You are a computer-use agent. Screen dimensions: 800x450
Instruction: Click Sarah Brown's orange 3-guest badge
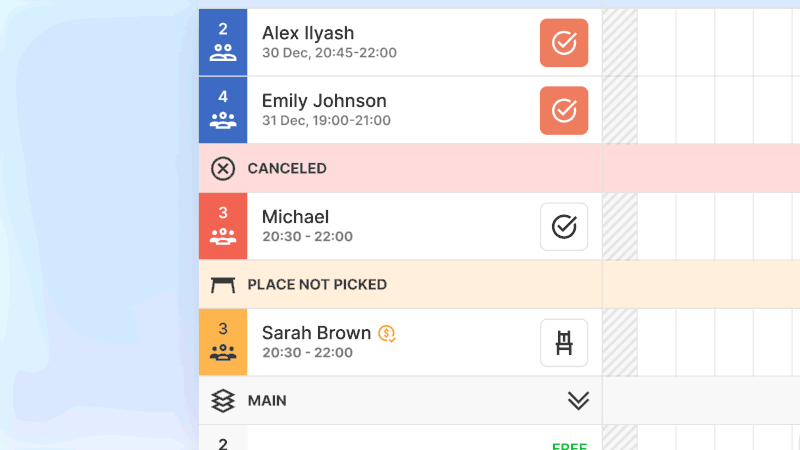pos(223,343)
